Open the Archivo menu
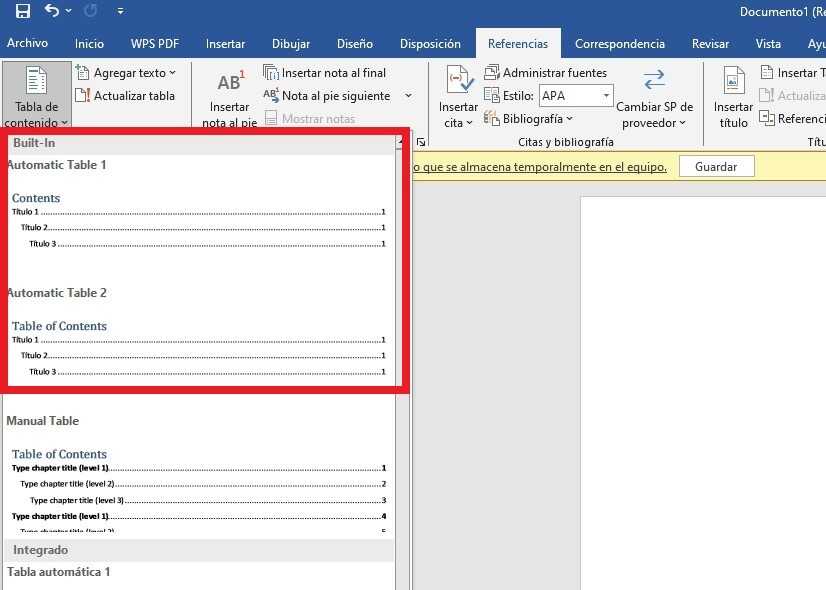This screenshot has height=590, width=826. (x=27, y=44)
